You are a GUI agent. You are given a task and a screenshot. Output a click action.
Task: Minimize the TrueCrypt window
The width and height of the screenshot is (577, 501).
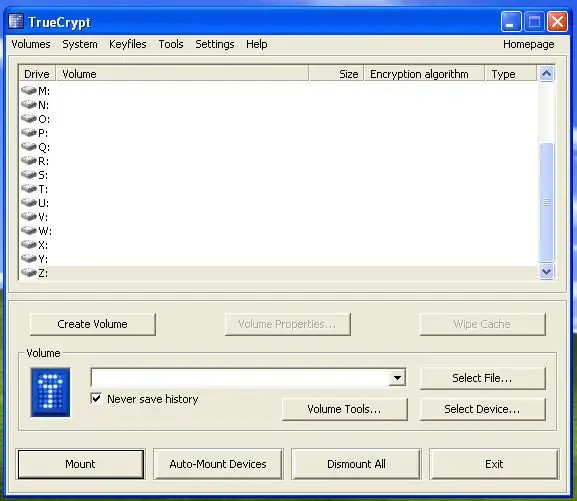[511, 21]
